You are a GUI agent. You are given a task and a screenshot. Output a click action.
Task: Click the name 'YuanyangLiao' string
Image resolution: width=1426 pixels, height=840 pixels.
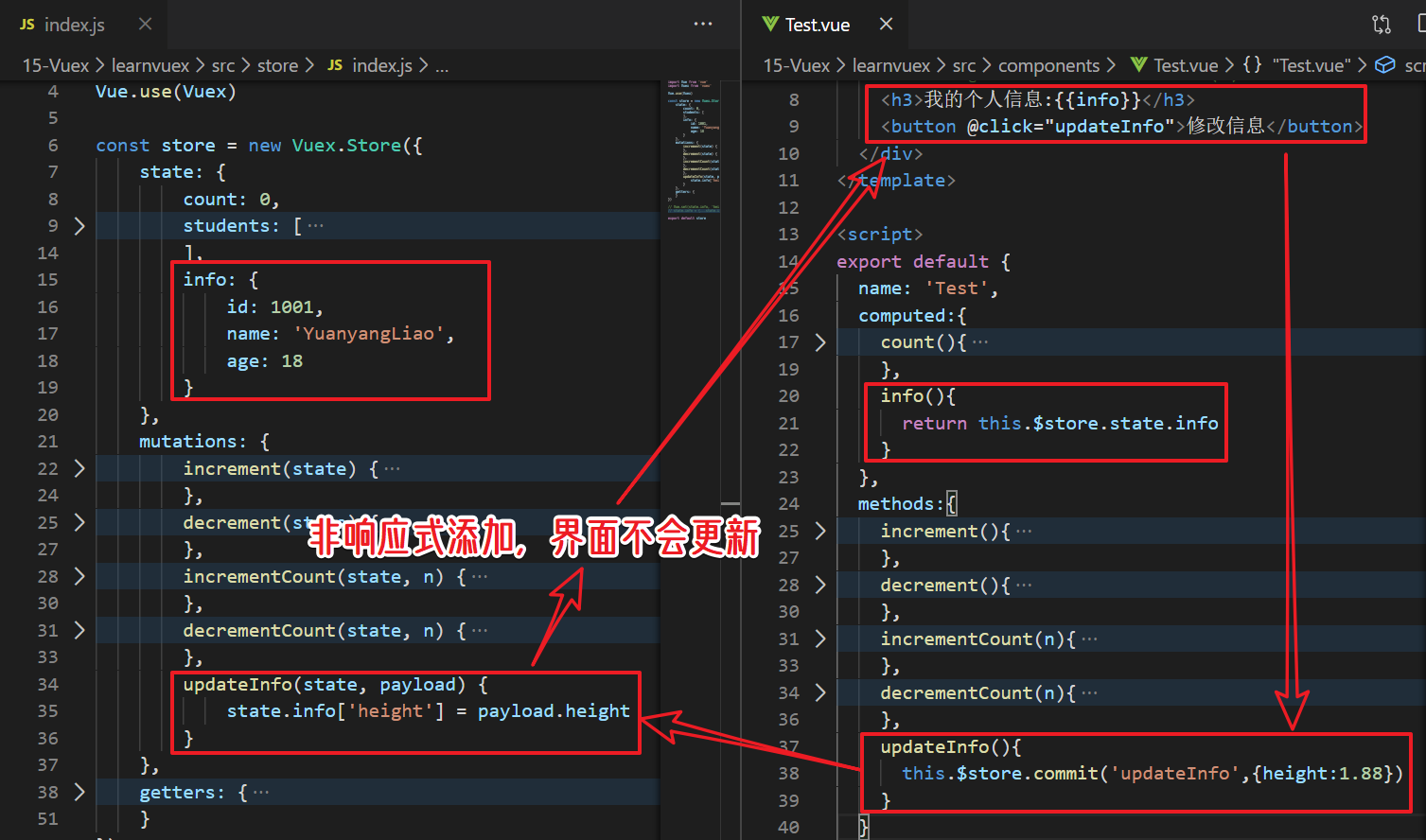tap(368, 334)
